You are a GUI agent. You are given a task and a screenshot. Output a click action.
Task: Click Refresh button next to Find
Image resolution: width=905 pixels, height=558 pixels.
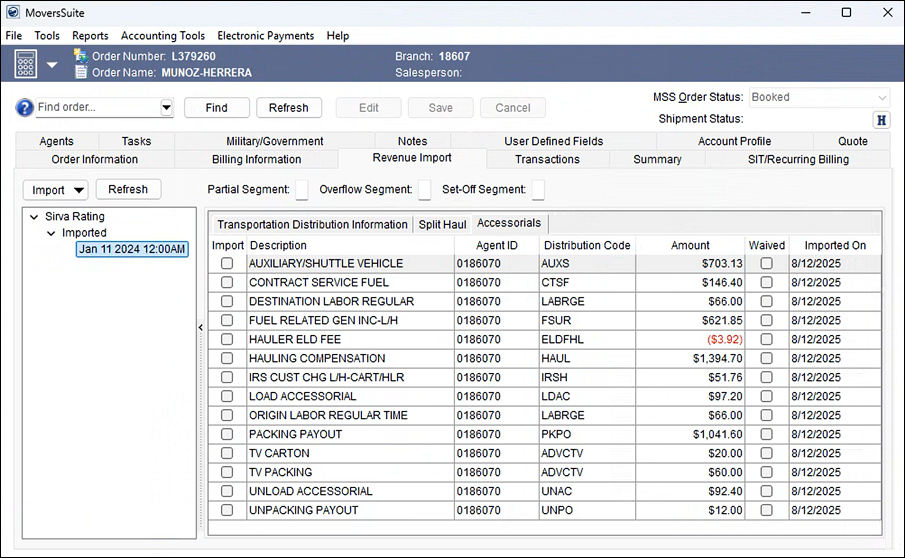(289, 108)
